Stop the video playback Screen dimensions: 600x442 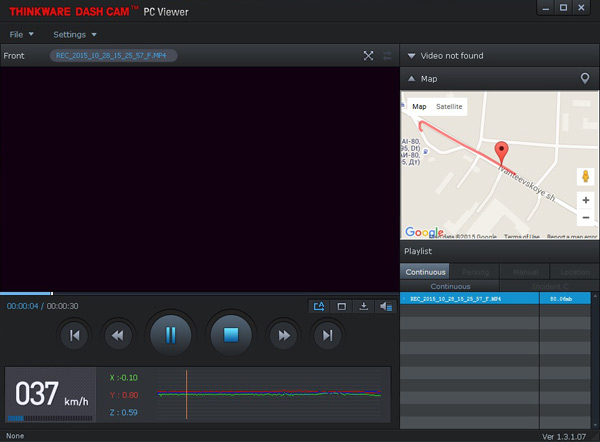231,335
